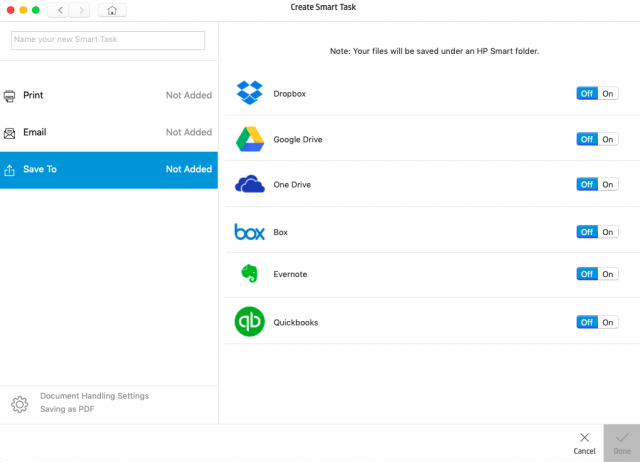
Task: Open Document Handling Settings gear icon
Action: pos(19,405)
